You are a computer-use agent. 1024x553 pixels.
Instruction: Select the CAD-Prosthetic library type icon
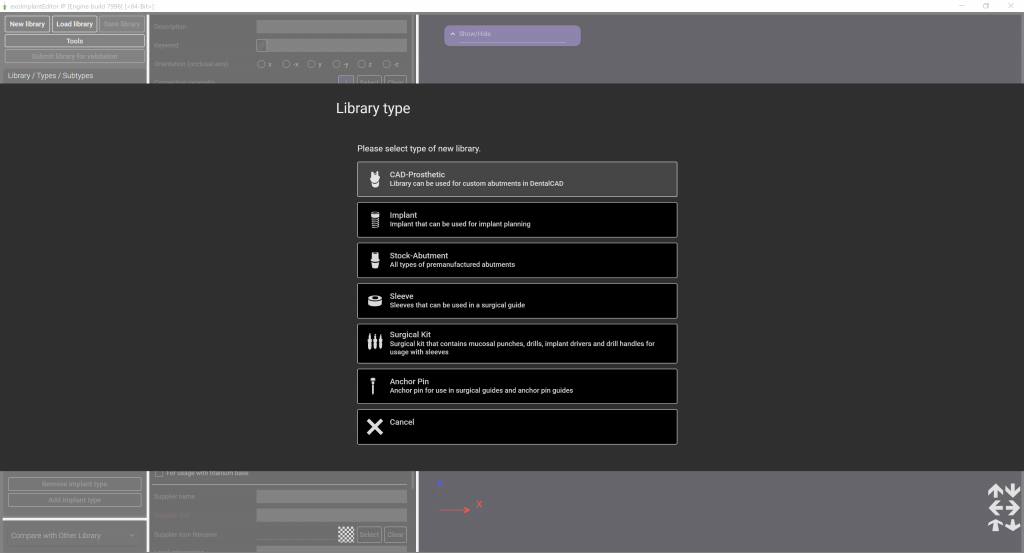[375, 179]
